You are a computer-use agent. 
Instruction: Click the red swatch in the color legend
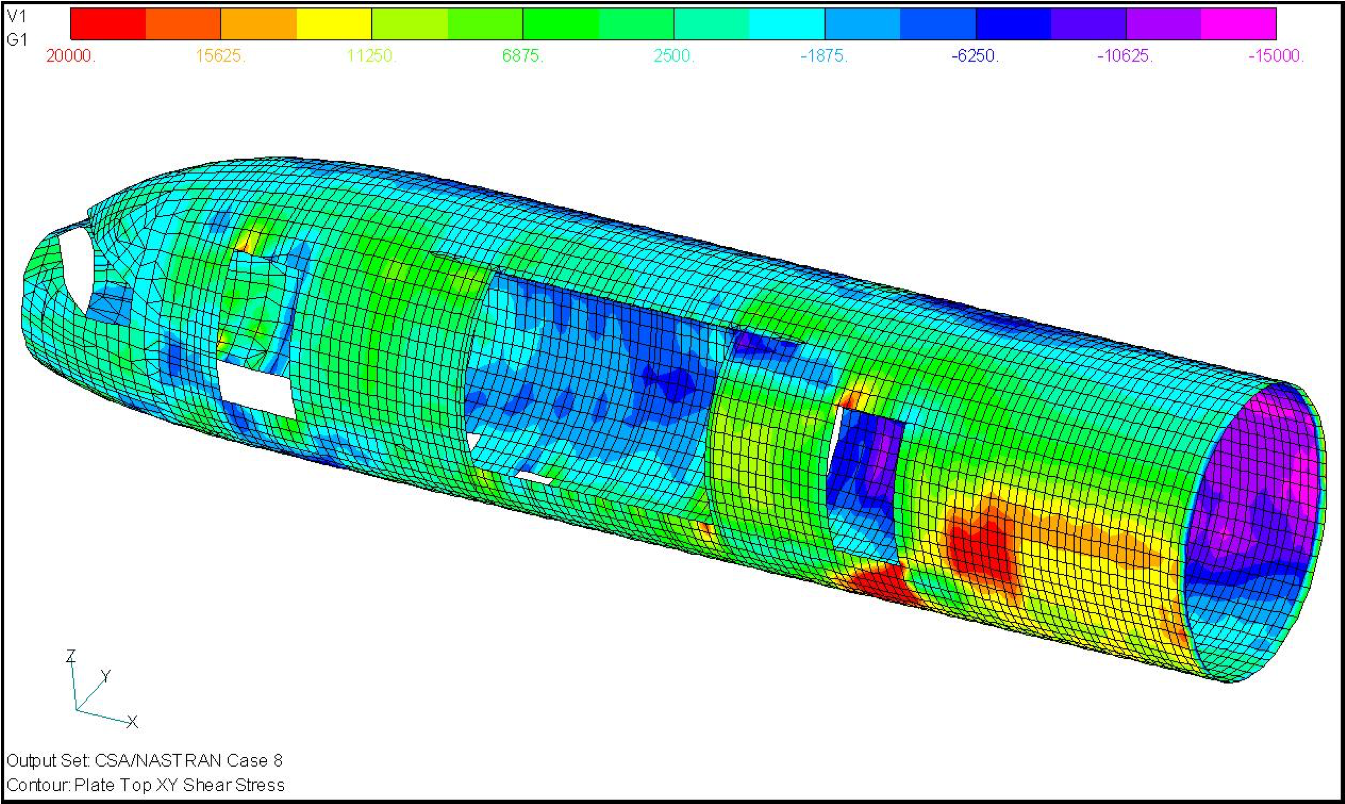point(108,23)
